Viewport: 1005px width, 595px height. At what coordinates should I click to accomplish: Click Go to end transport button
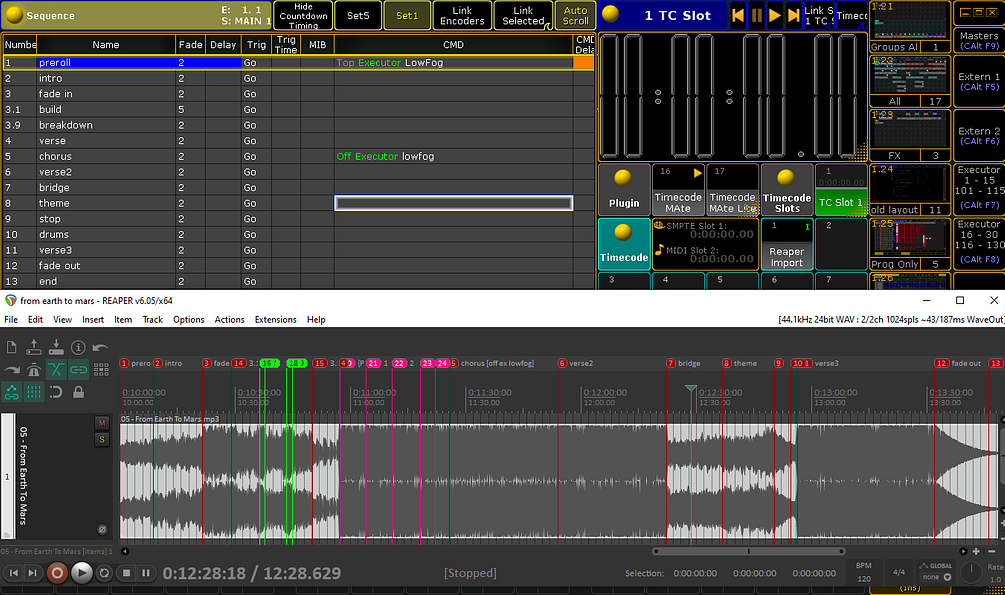coord(33,573)
